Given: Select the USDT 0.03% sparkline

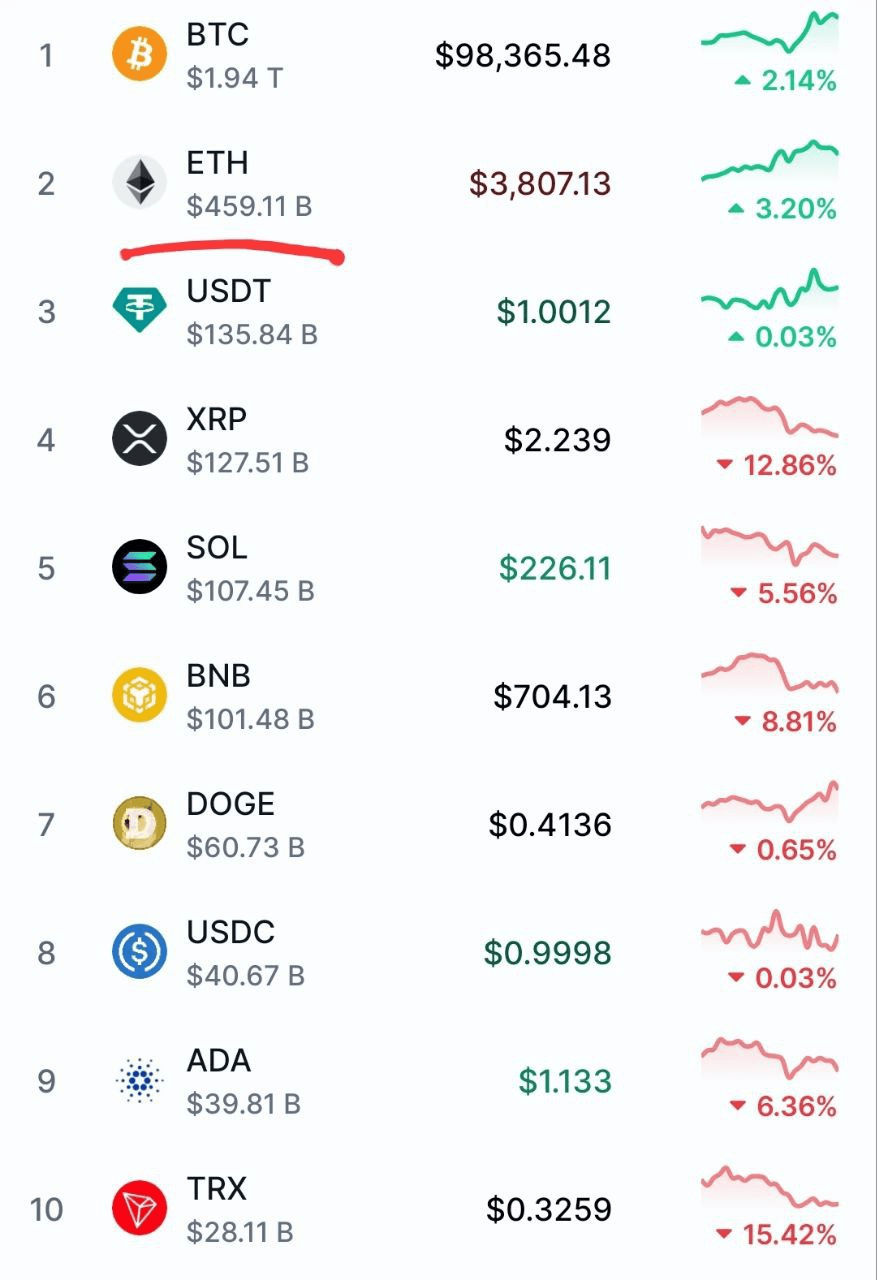Looking at the screenshot, I should click(769, 290).
